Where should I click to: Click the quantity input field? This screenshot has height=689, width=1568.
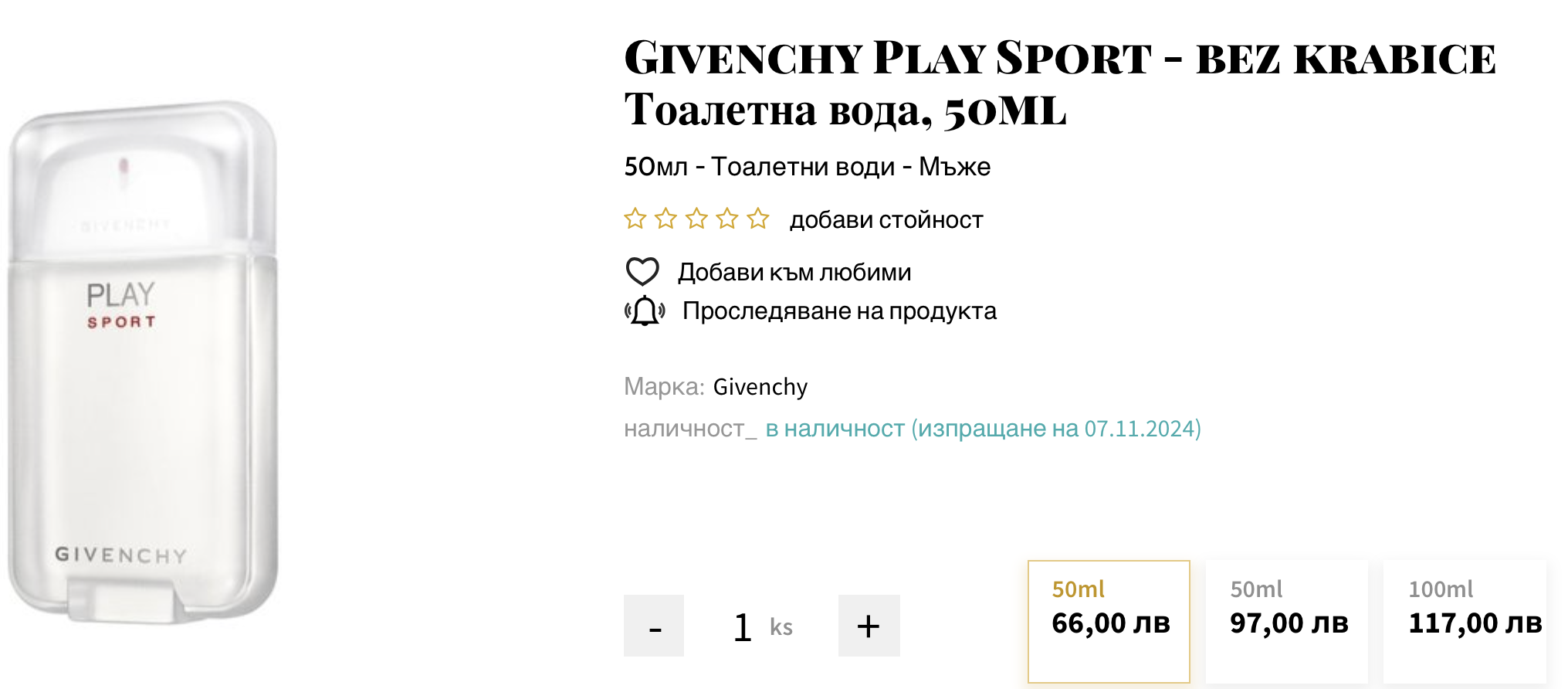(x=743, y=626)
